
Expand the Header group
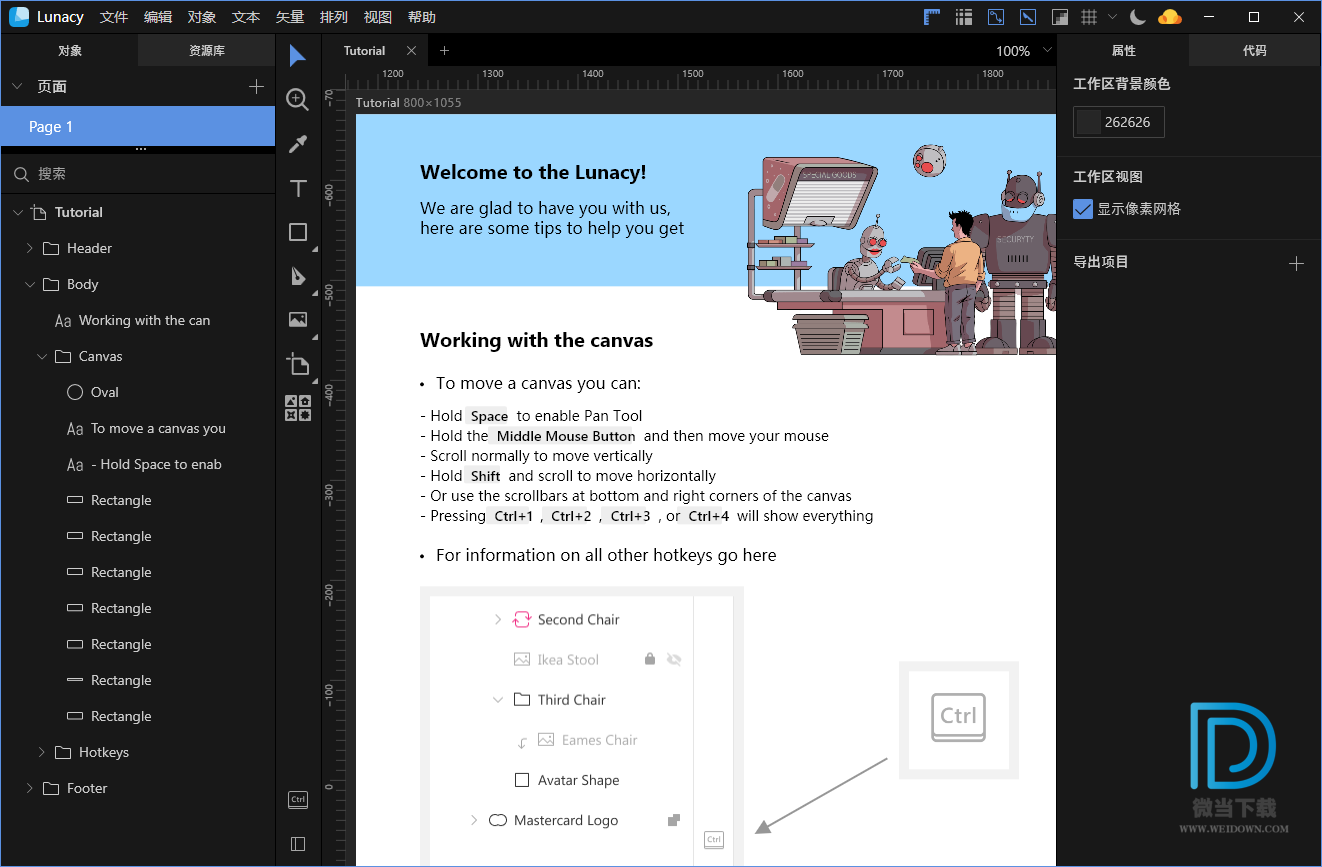29,248
